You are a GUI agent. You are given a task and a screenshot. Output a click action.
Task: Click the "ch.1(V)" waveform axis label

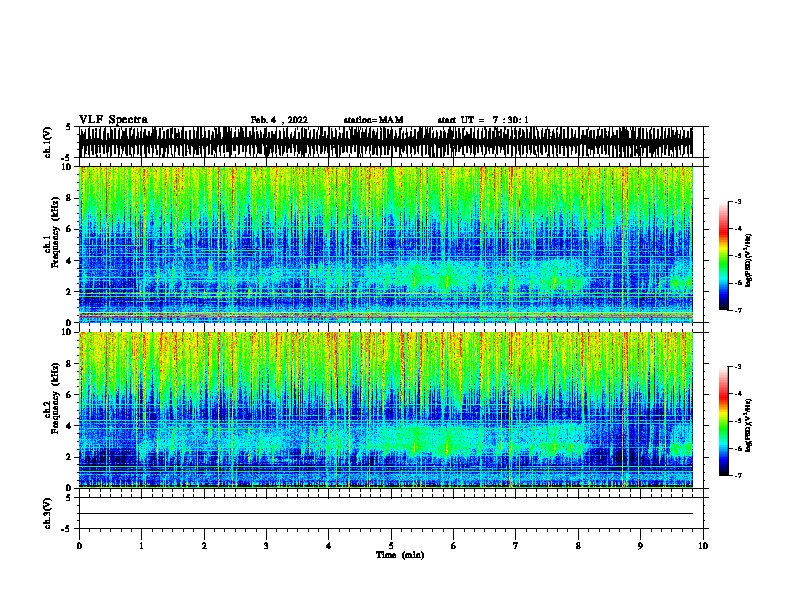click(47, 142)
